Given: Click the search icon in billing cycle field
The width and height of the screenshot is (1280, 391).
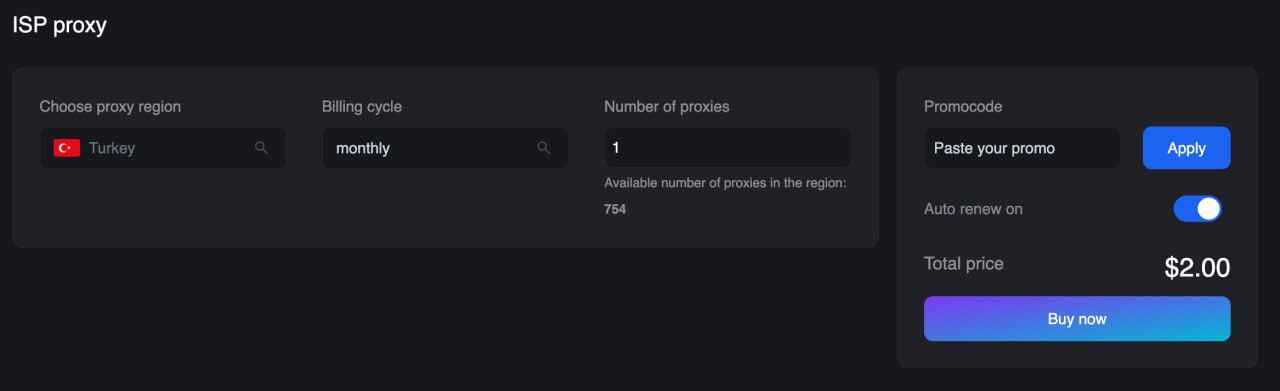Looking at the screenshot, I should tap(544, 148).
